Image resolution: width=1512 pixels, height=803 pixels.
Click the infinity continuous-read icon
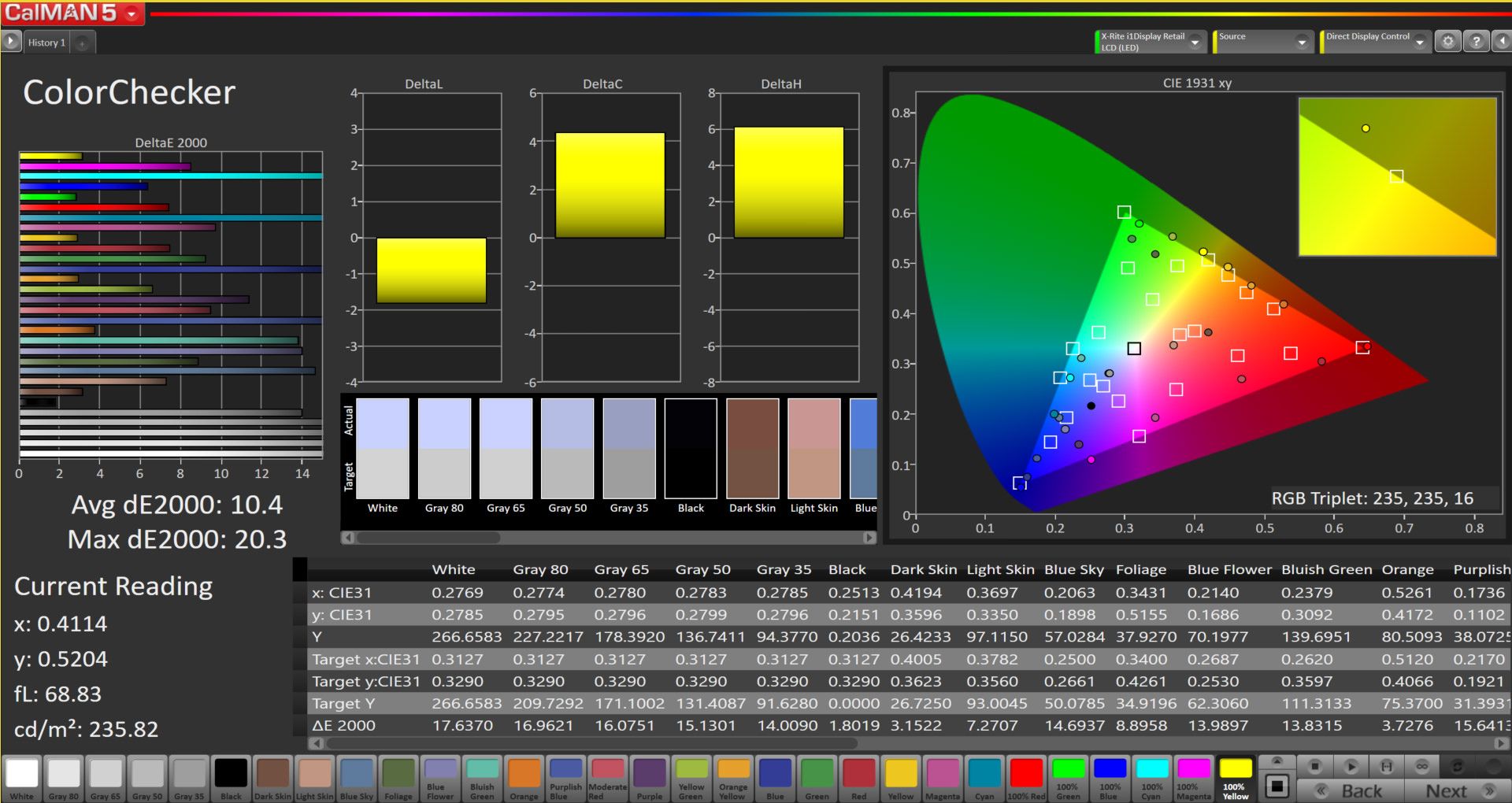(x=1422, y=766)
